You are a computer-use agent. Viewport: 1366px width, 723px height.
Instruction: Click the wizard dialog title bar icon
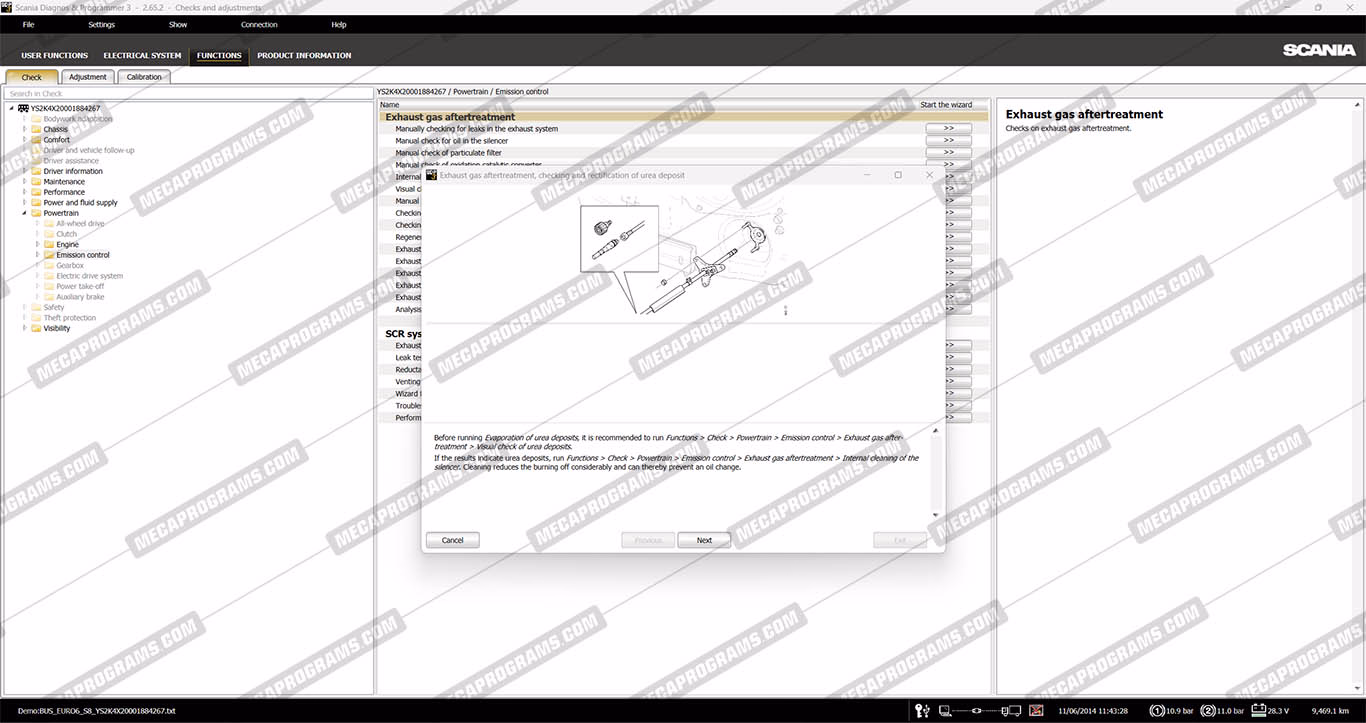[x=432, y=175]
